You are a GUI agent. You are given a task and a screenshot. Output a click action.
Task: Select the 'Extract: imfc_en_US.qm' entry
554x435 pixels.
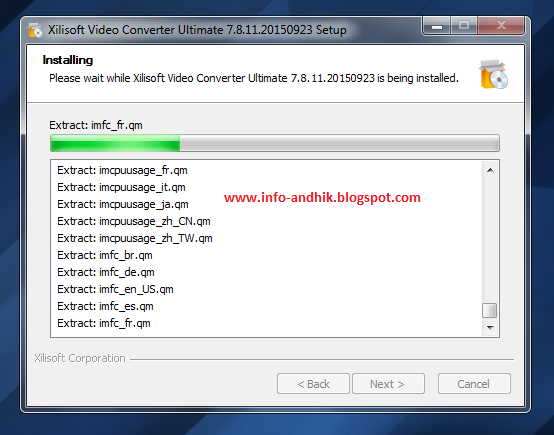coord(115,289)
